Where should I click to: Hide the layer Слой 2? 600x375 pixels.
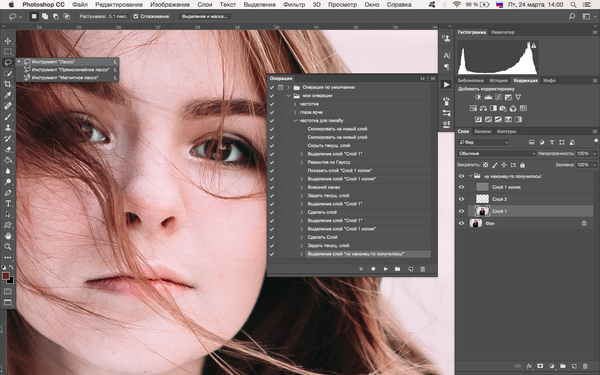point(461,199)
